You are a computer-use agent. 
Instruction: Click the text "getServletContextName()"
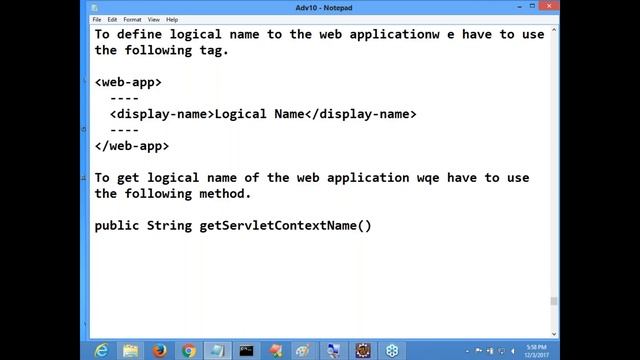[285, 225]
